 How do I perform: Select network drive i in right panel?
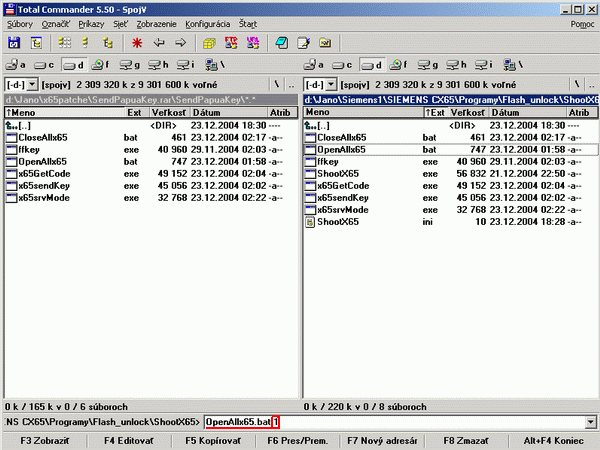(484, 65)
